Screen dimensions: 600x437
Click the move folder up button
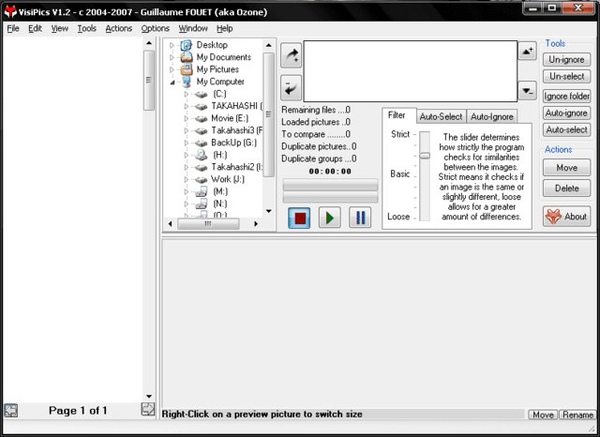coord(527,51)
